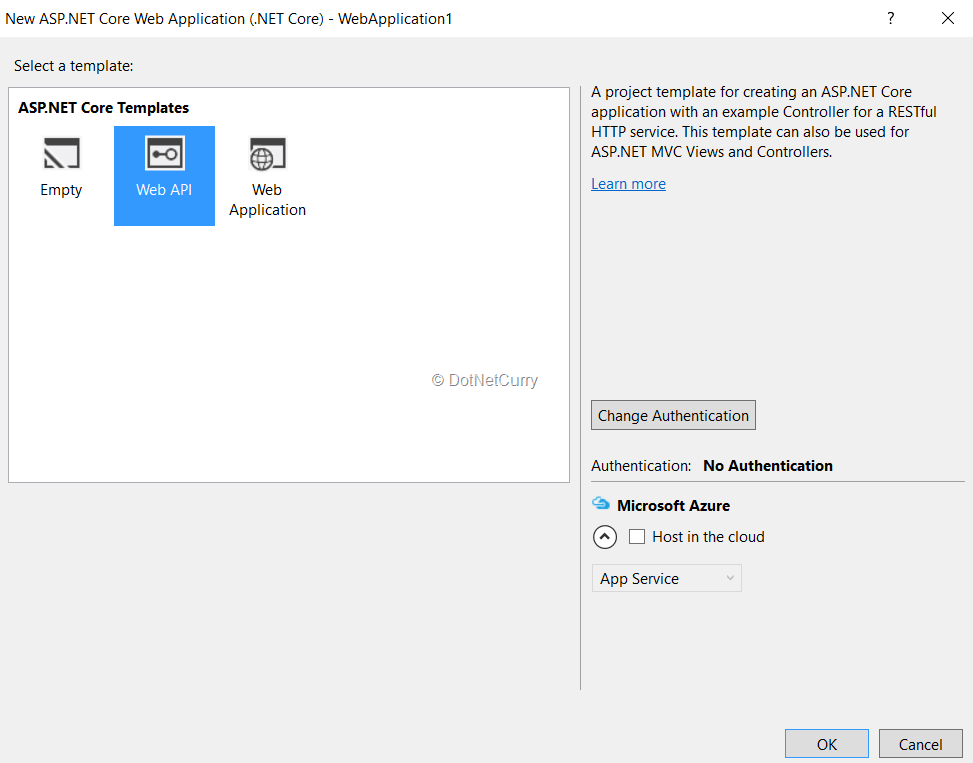Viewport: 973px width, 763px height.
Task: Click the 'ASP.NET Core Templates' list header
Action: [x=103, y=108]
